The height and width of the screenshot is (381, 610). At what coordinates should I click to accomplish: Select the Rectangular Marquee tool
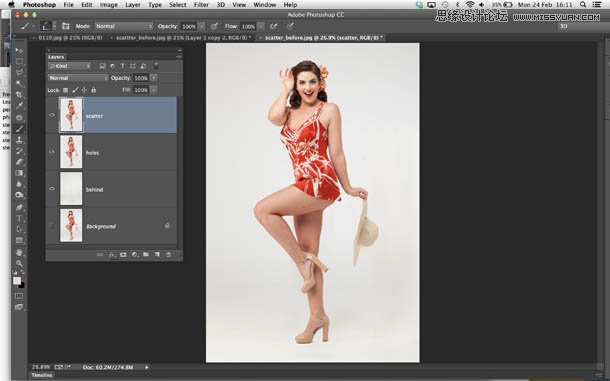[x=19, y=61]
